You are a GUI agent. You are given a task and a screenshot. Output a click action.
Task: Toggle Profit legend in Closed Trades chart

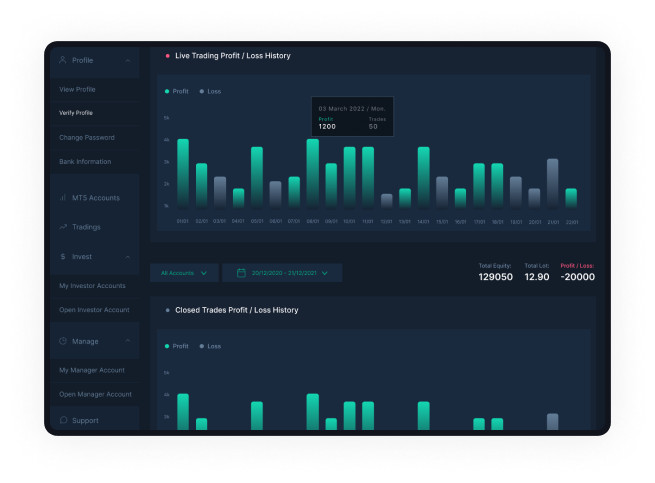click(x=177, y=346)
